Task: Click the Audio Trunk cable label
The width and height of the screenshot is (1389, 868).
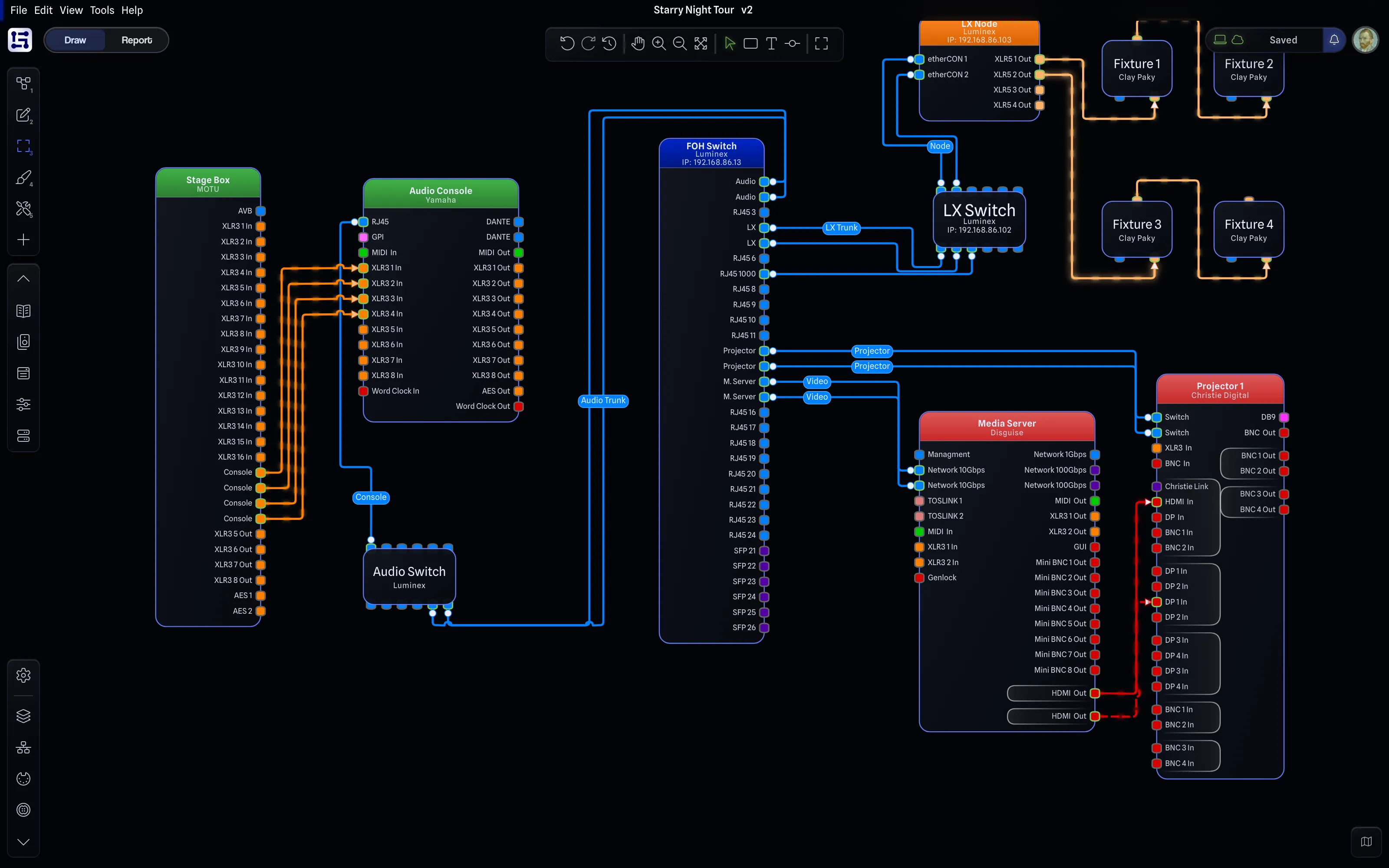Action: (x=602, y=400)
